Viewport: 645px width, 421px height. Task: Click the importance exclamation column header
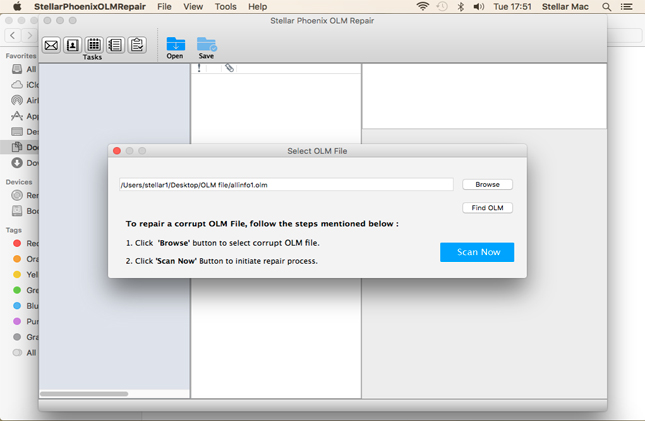pos(200,68)
